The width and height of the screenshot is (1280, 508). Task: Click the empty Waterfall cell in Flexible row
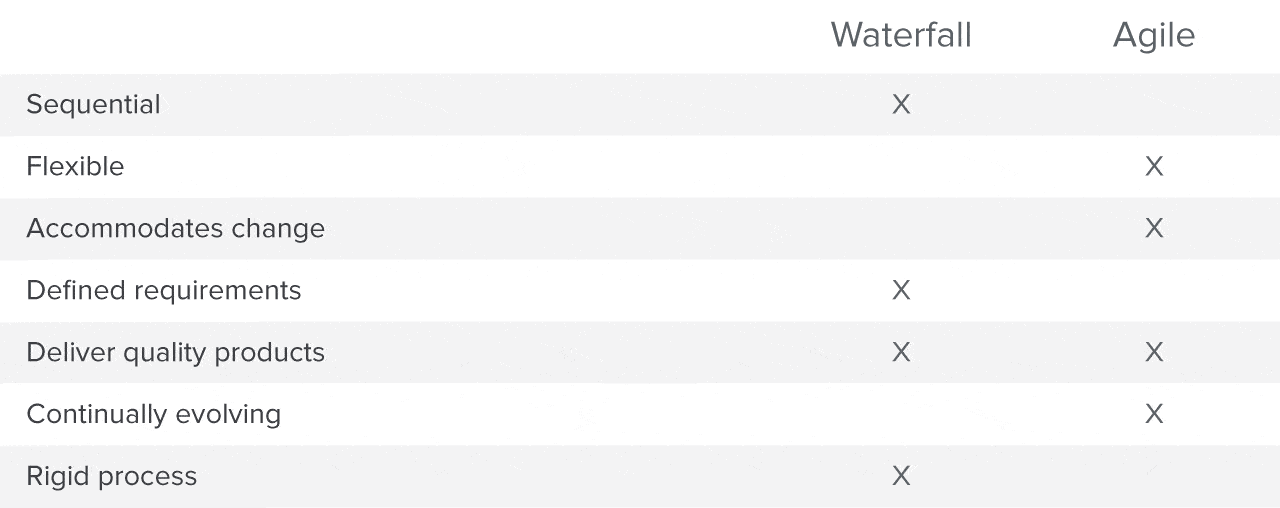click(901, 166)
